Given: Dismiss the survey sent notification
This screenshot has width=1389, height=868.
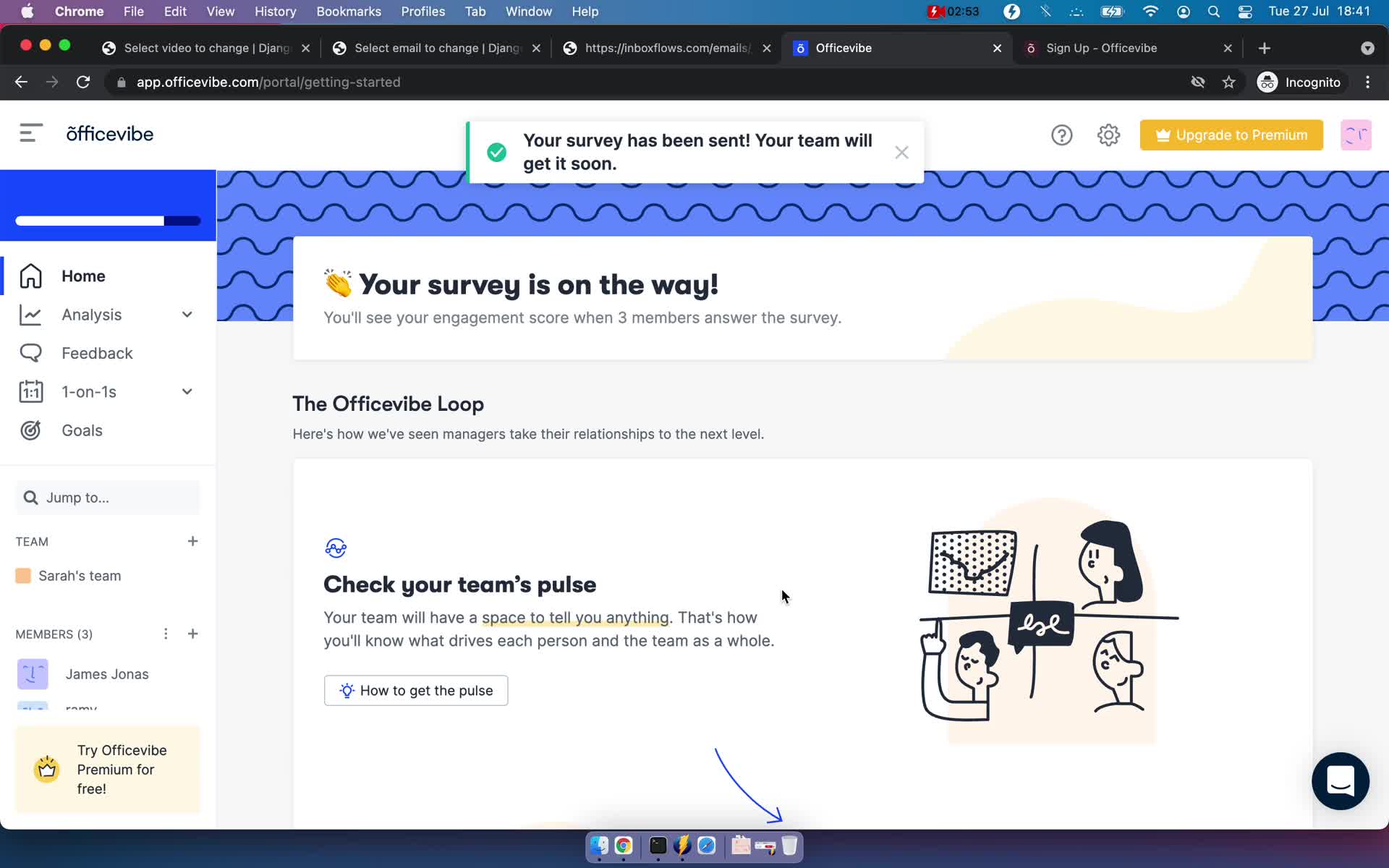Looking at the screenshot, I should pyautogui.click(x=900, y=152).
